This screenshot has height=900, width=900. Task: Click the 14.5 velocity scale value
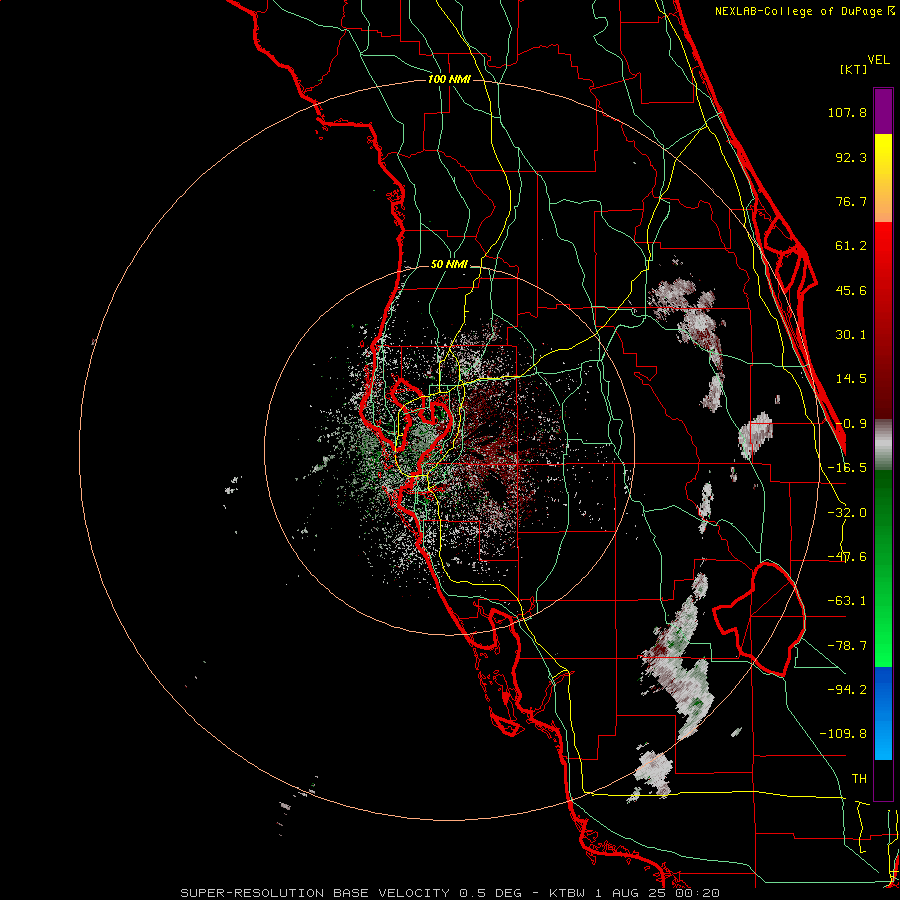click(x=851, y=379)
